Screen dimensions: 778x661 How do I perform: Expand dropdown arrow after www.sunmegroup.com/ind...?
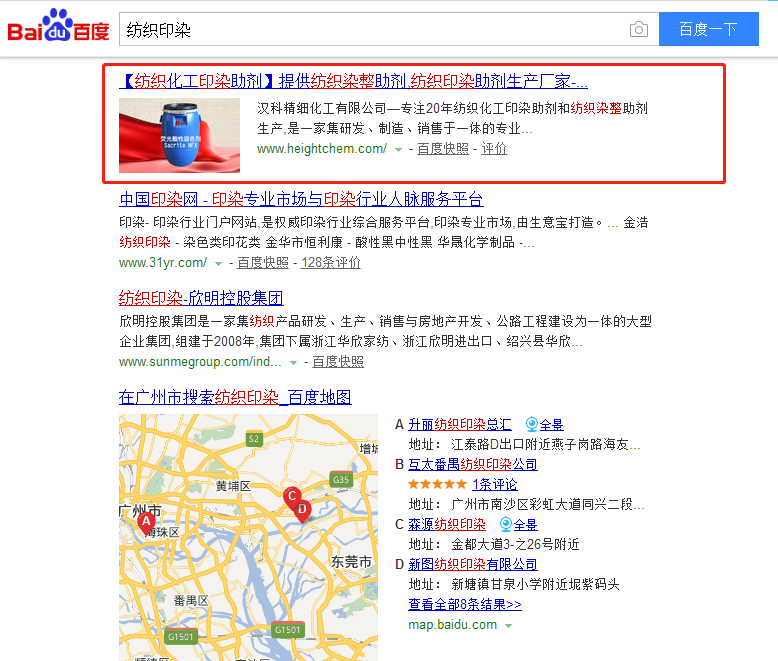pyautogui.click(x=293, y=363)
